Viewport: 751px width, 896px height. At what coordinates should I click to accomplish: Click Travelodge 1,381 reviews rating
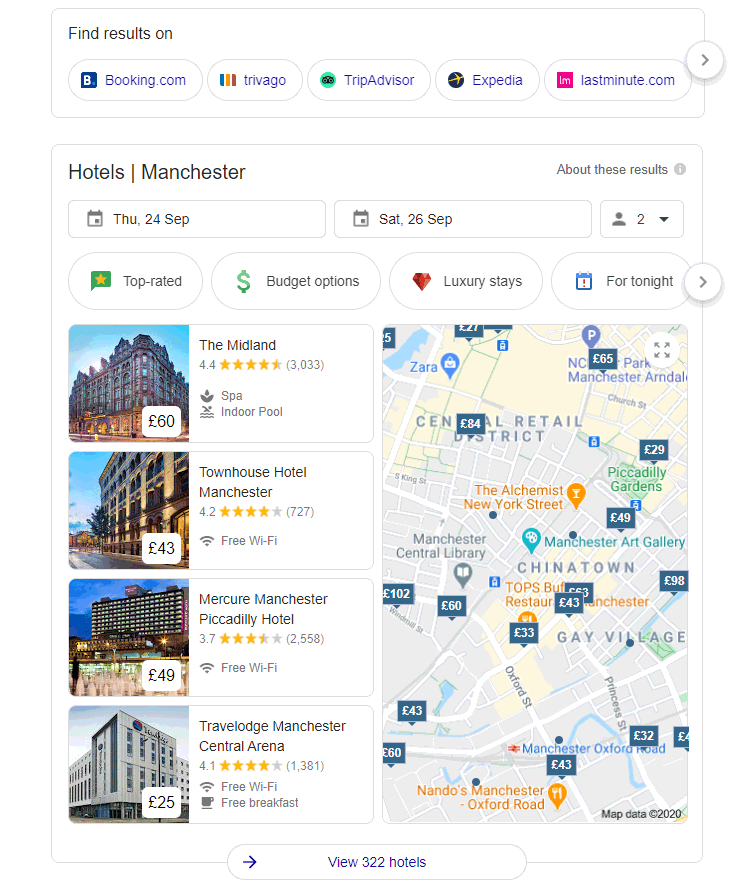tap(261, 766)
